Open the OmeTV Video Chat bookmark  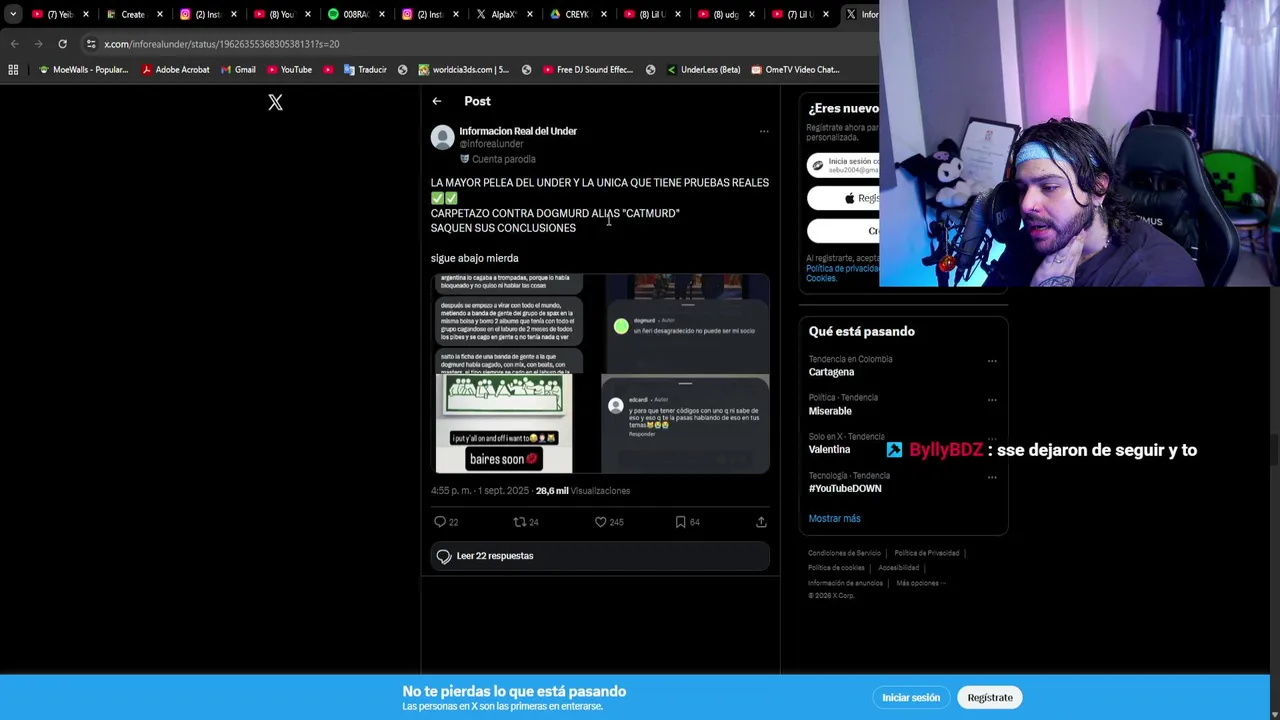tap(795, 70)
